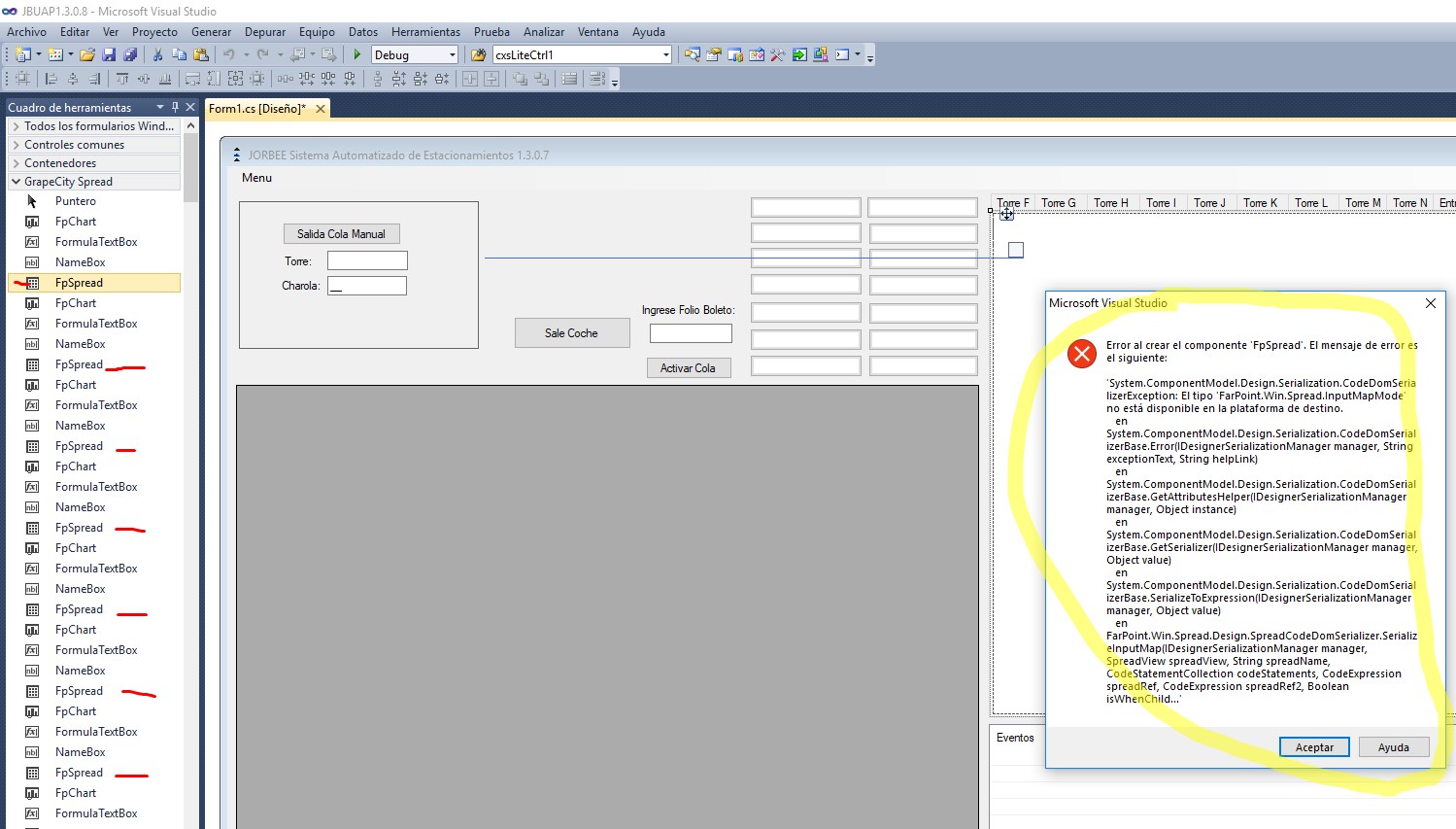Image resolution: width=1456 pixels, height=829 pixels.
Task: Click the Tab Order layout icon
Action: 597,79
